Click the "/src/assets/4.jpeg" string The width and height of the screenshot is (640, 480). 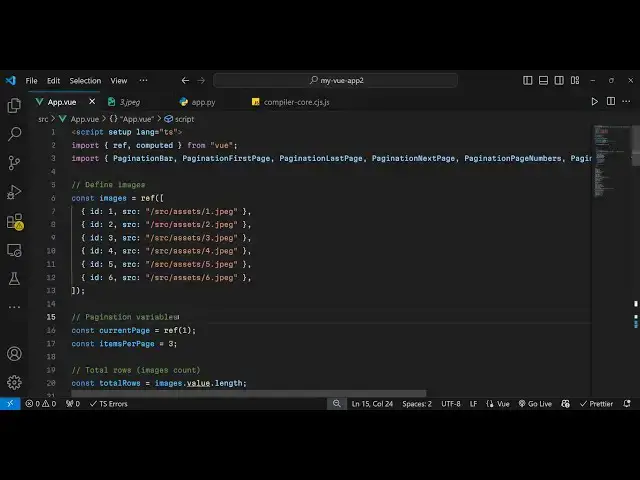(x=191, y=251)
